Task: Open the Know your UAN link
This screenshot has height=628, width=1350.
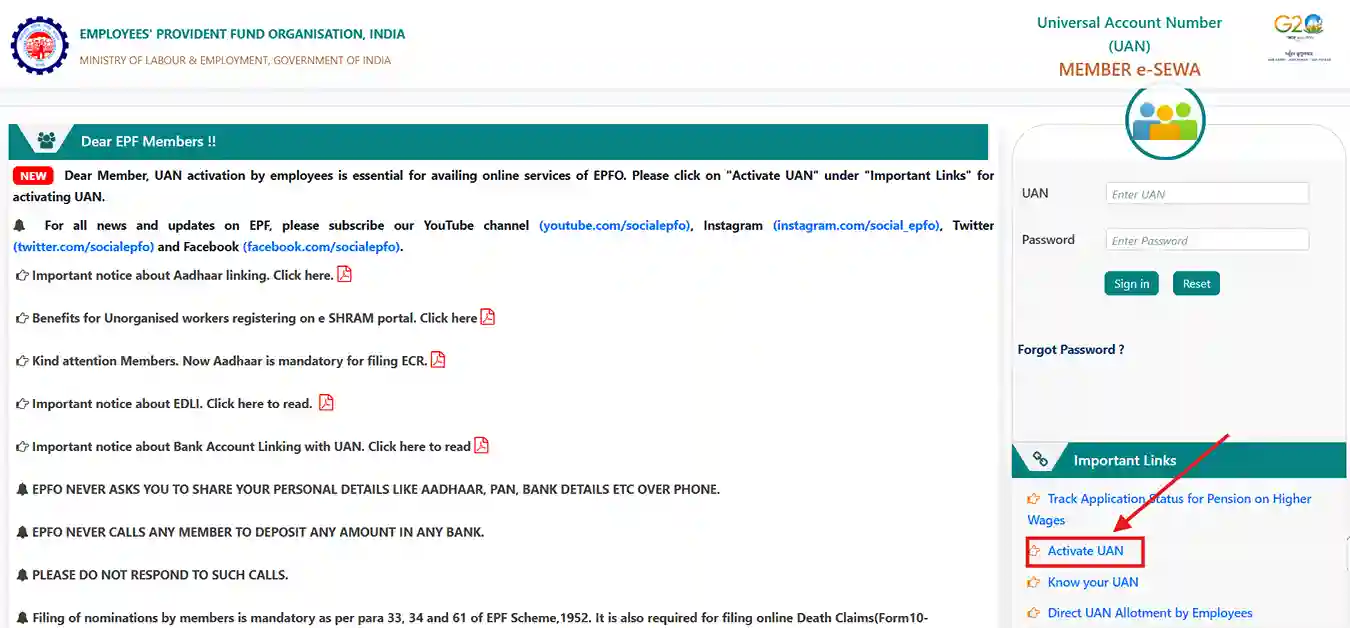Action: 1093,582
